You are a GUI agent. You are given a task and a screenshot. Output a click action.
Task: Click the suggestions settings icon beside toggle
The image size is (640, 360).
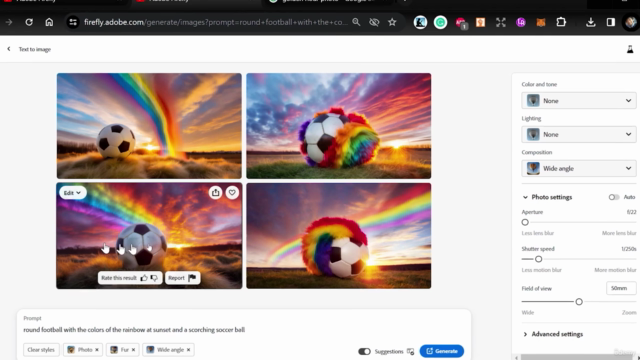tap(411, 351)
